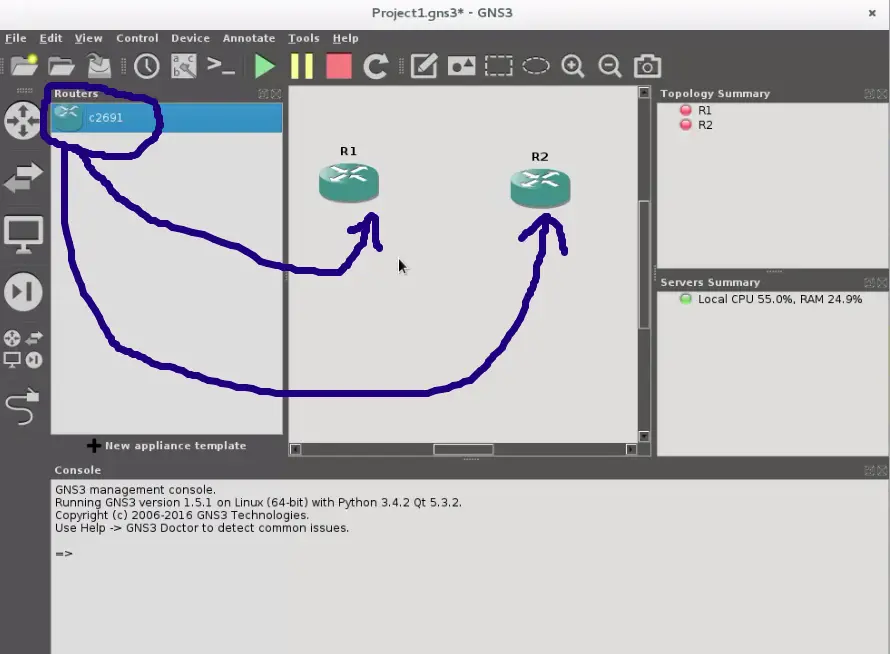Click the Add a note icon
The image size is (890, 654).
[423, 66]
